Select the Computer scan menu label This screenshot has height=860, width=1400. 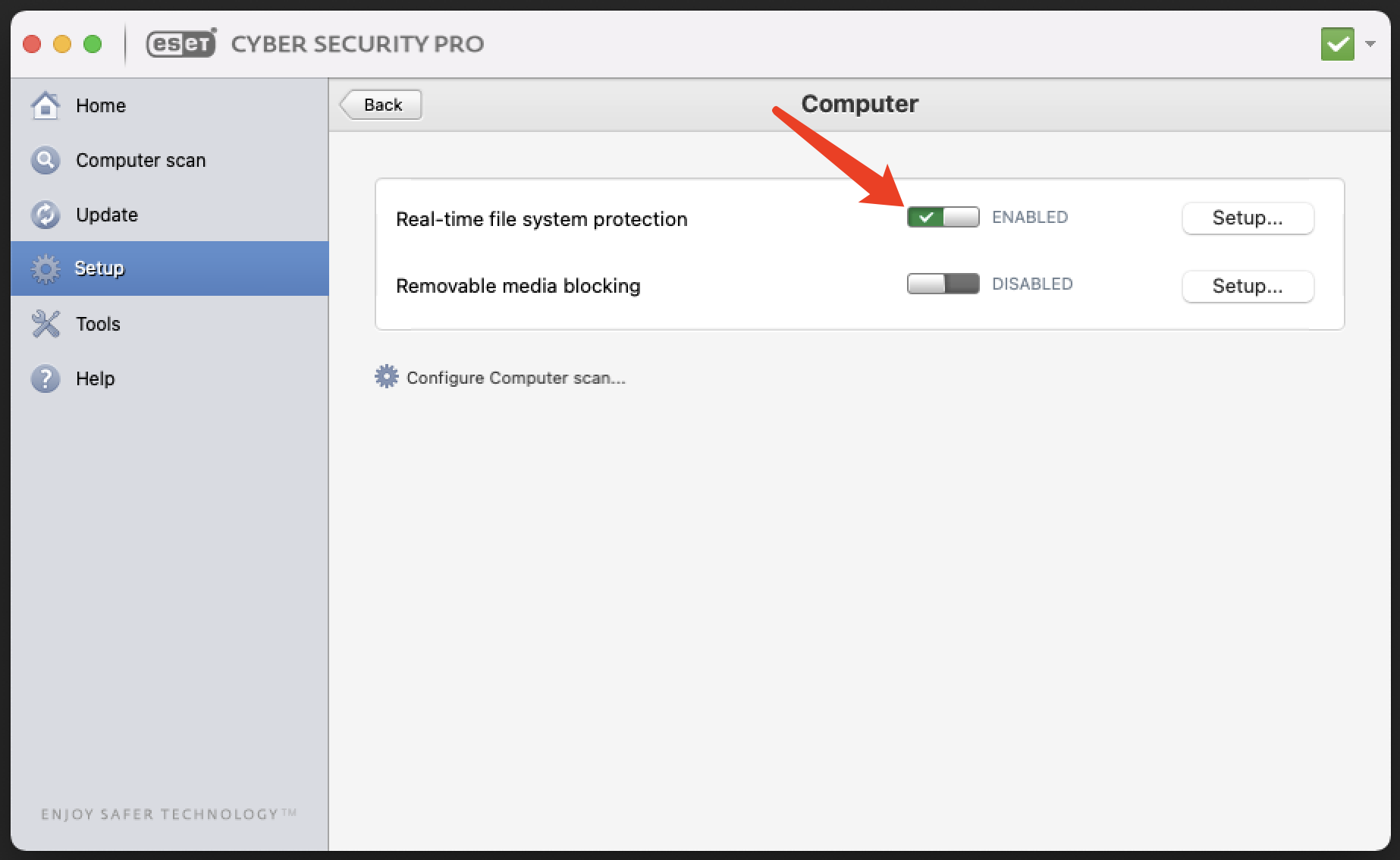(140, 160)
